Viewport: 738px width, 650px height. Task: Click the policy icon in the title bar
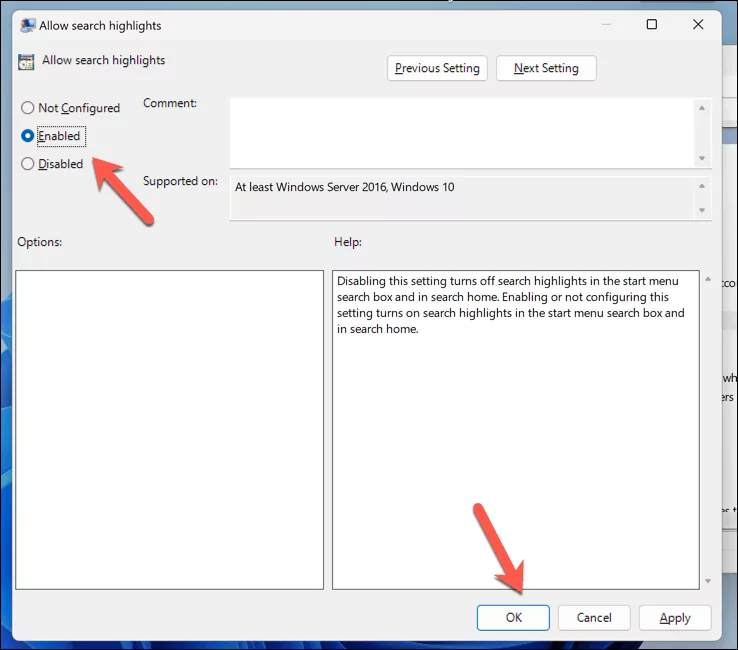(26, 25)
